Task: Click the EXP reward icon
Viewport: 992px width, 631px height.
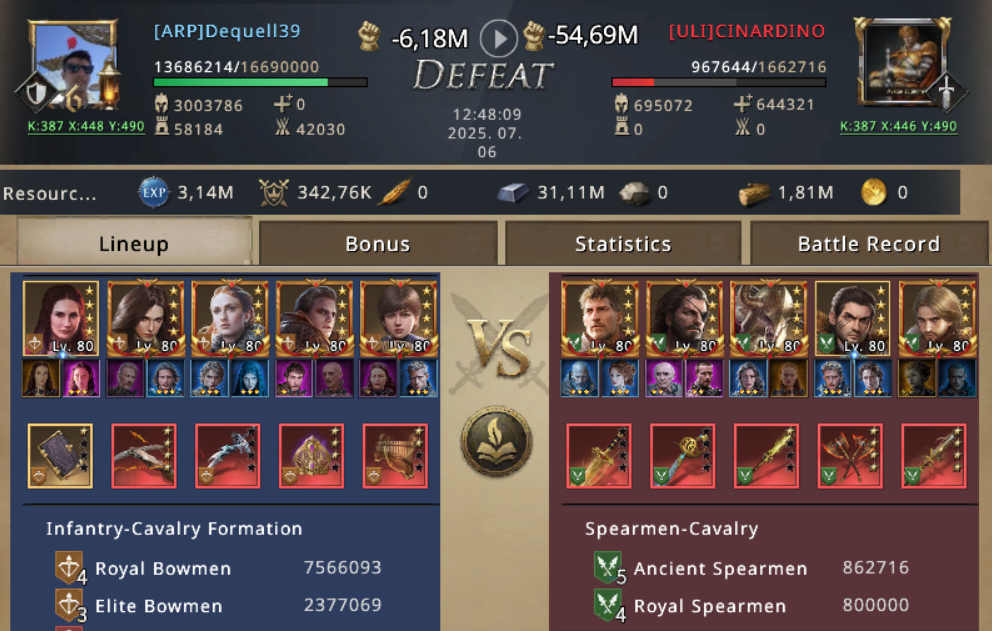Action: pyautogui.click(x=154, y=192)
